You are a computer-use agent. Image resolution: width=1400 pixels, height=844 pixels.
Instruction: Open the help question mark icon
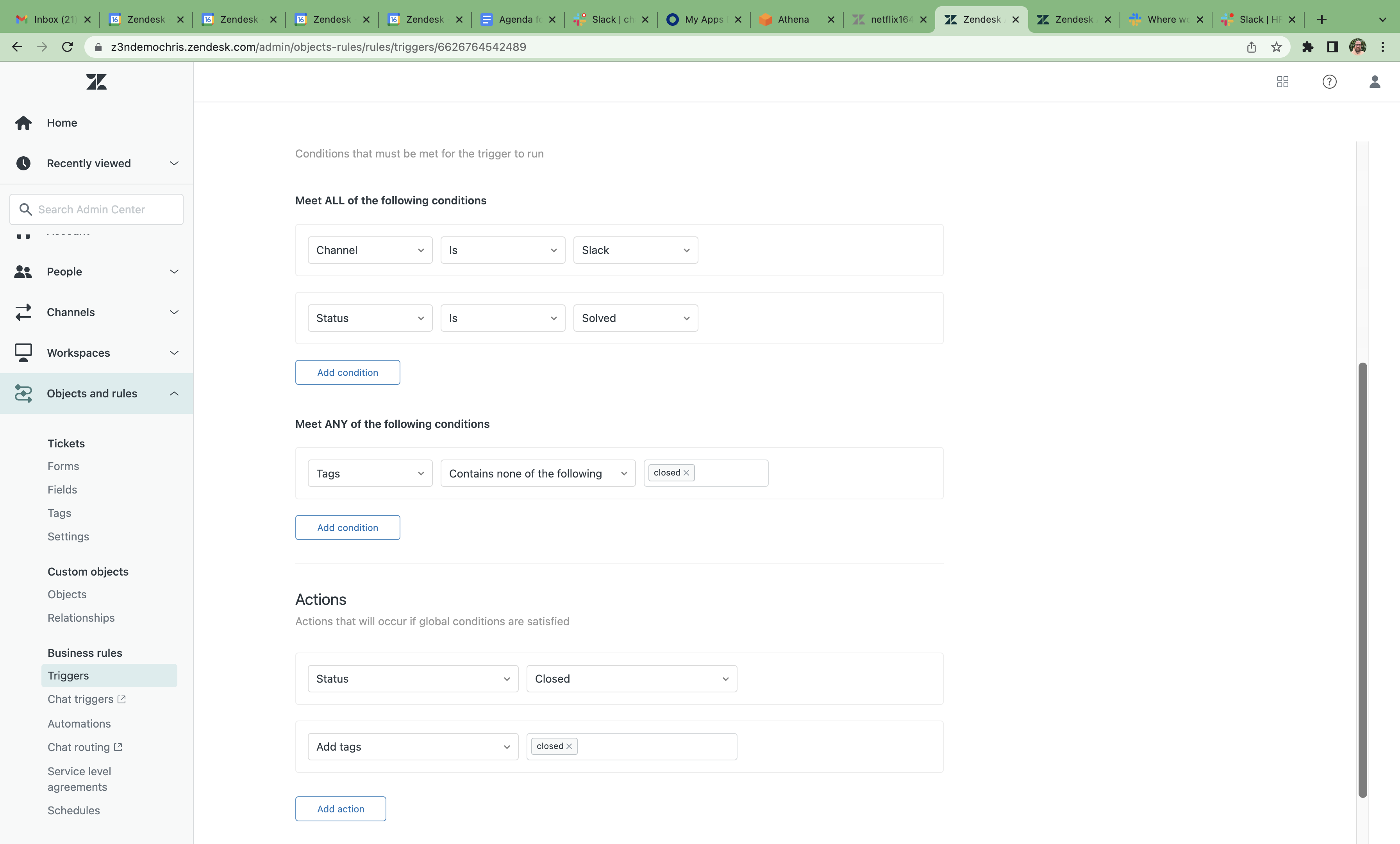click(x=1329, y=82)
